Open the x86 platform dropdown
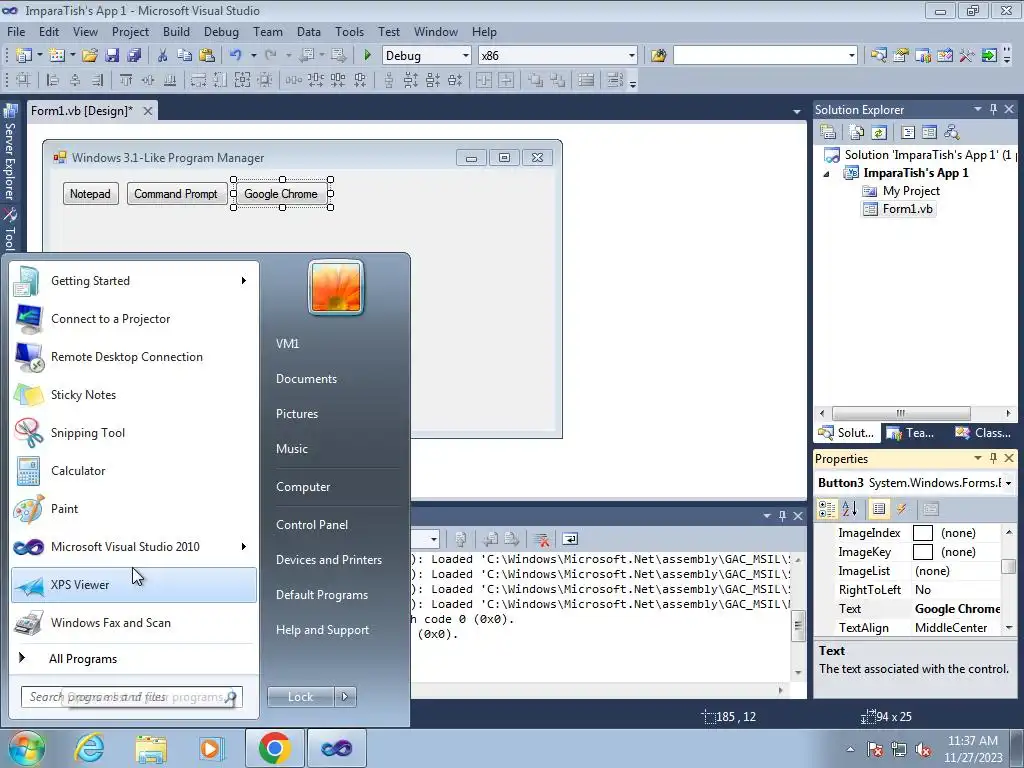This screenshot has width=1024, height=768. (632, 56)
